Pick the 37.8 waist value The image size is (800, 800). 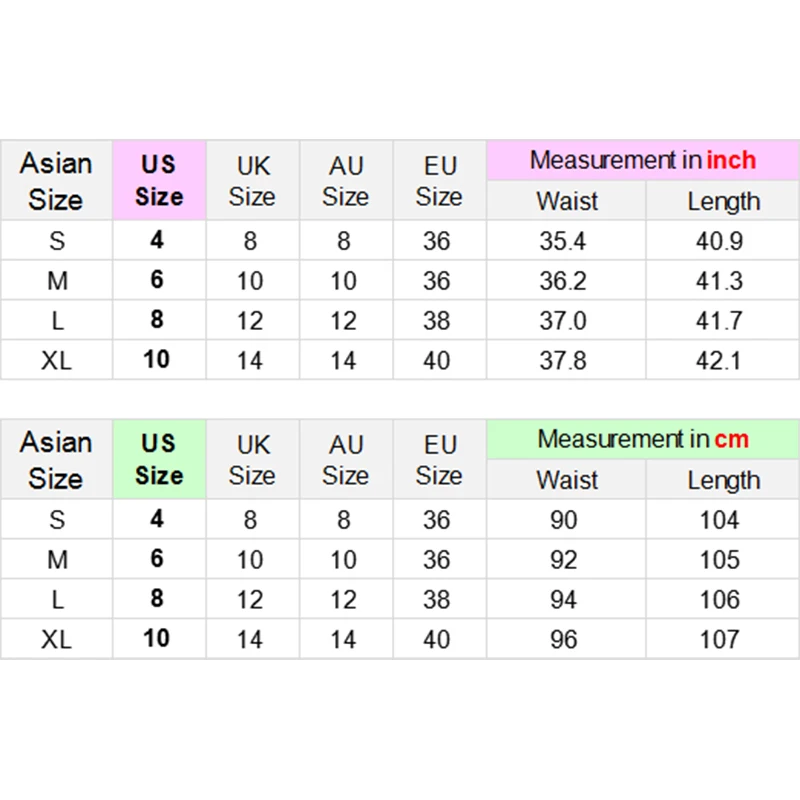pos(563,360)
